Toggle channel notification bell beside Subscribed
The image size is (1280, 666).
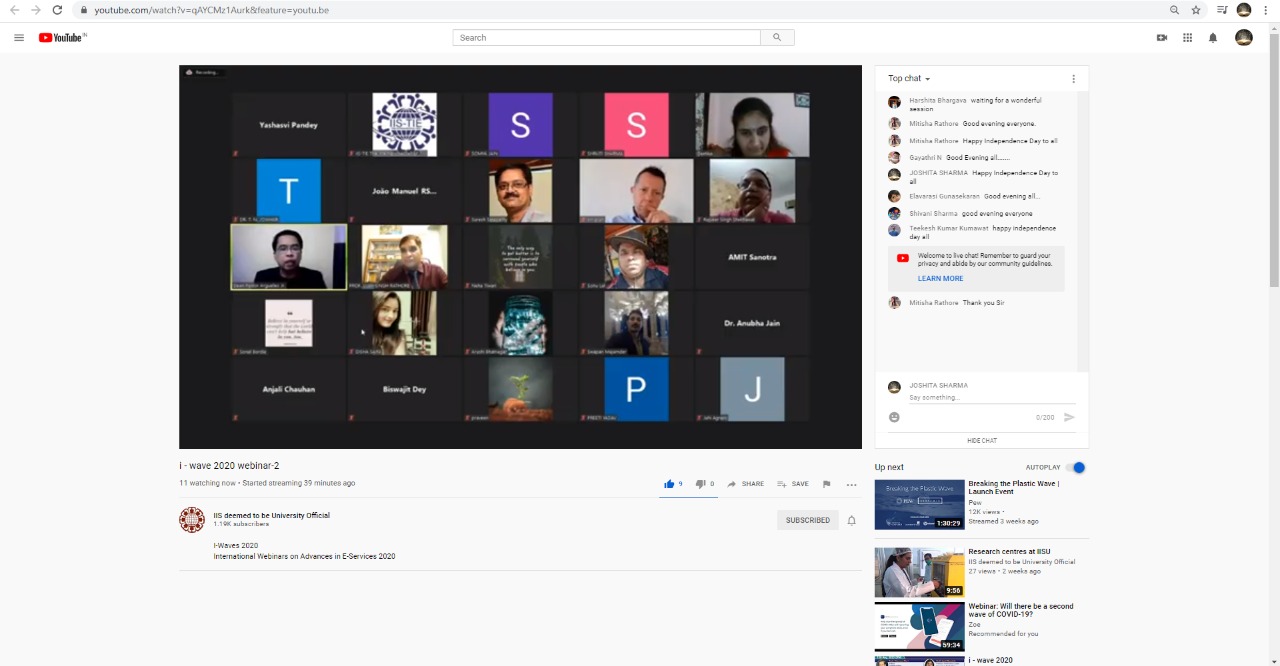tap(852, 520)
